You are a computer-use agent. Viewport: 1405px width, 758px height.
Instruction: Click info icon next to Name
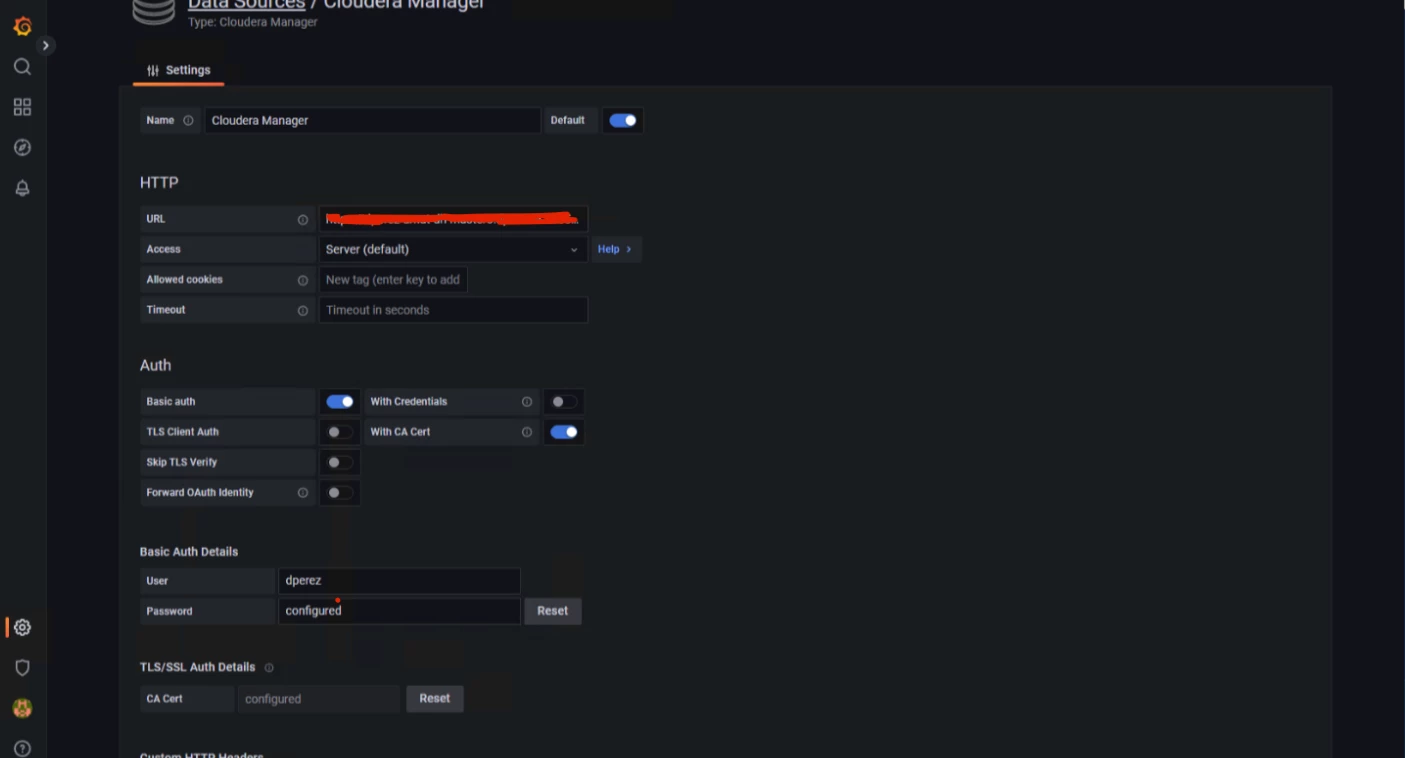click(x=188, y=120)
